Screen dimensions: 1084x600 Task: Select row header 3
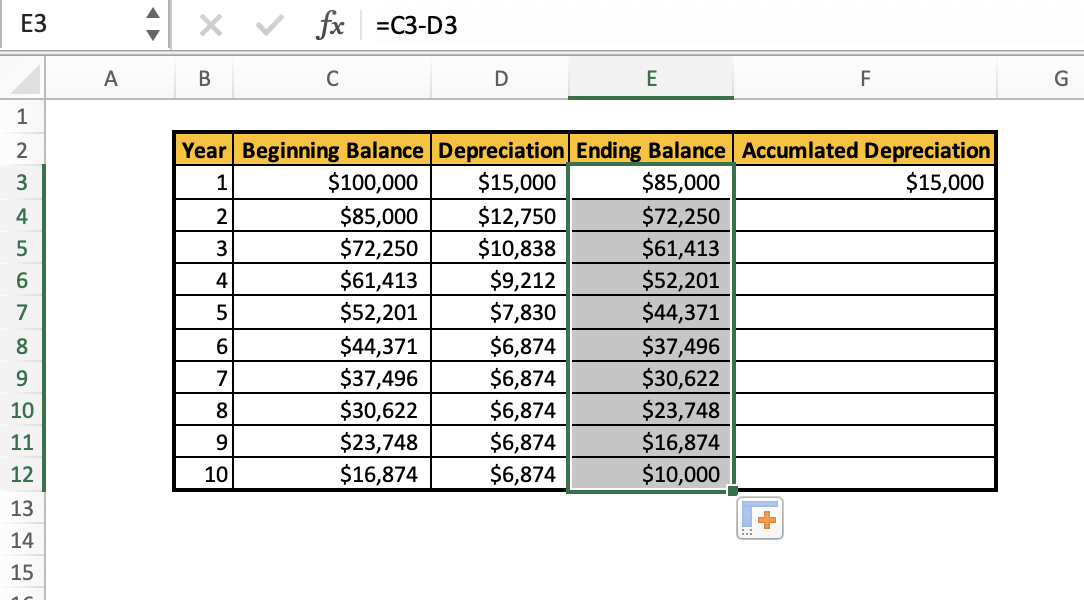pos(22,182)
